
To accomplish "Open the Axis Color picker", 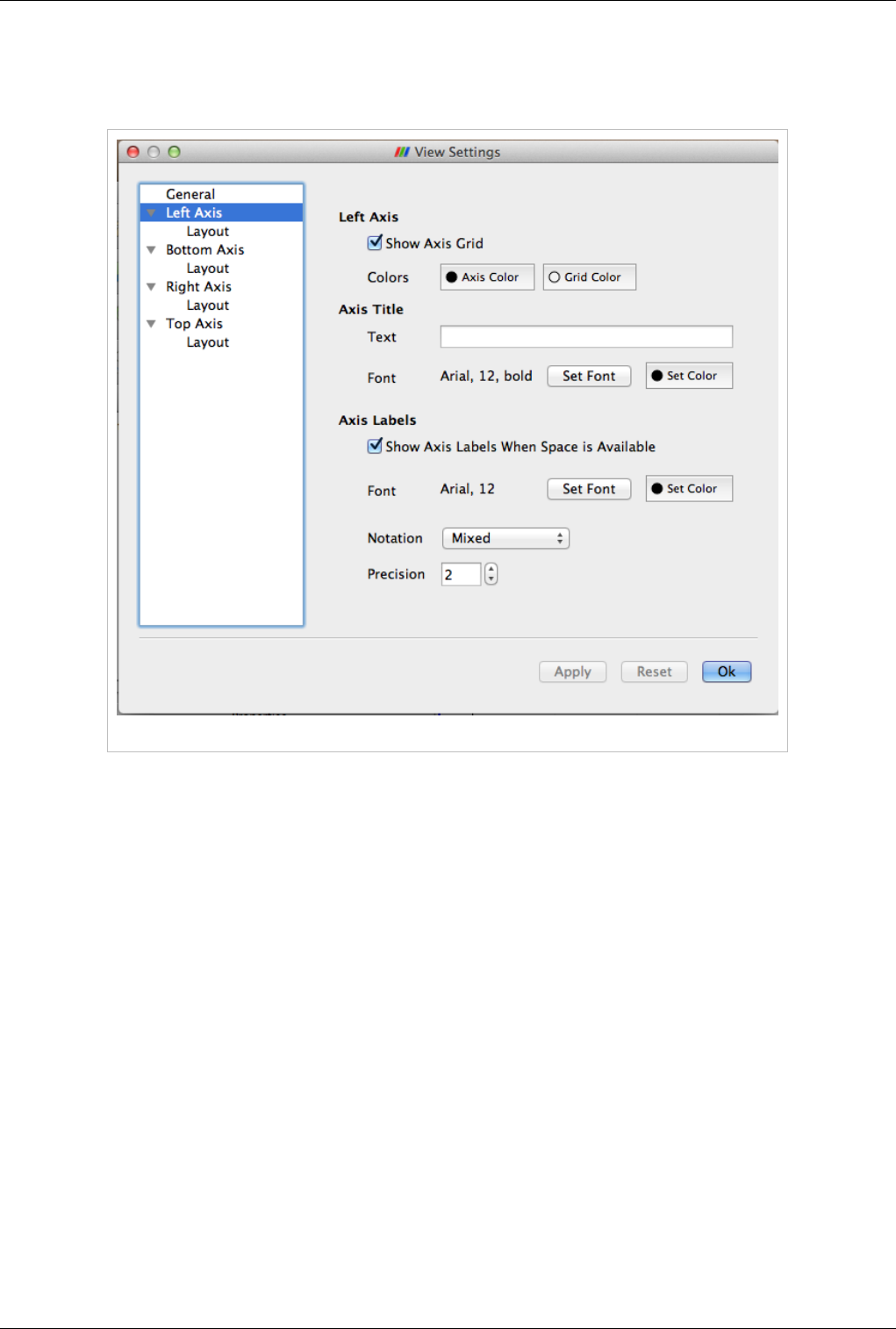I will coord(487,277).
